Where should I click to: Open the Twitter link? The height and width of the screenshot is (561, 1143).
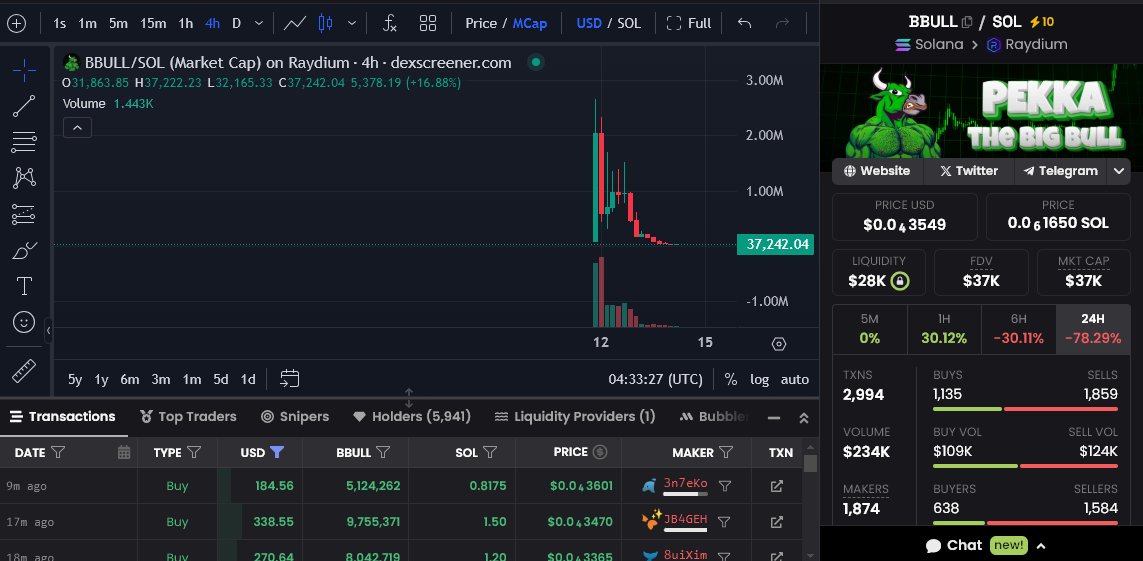pyautogui.click(x=969, y=171)
